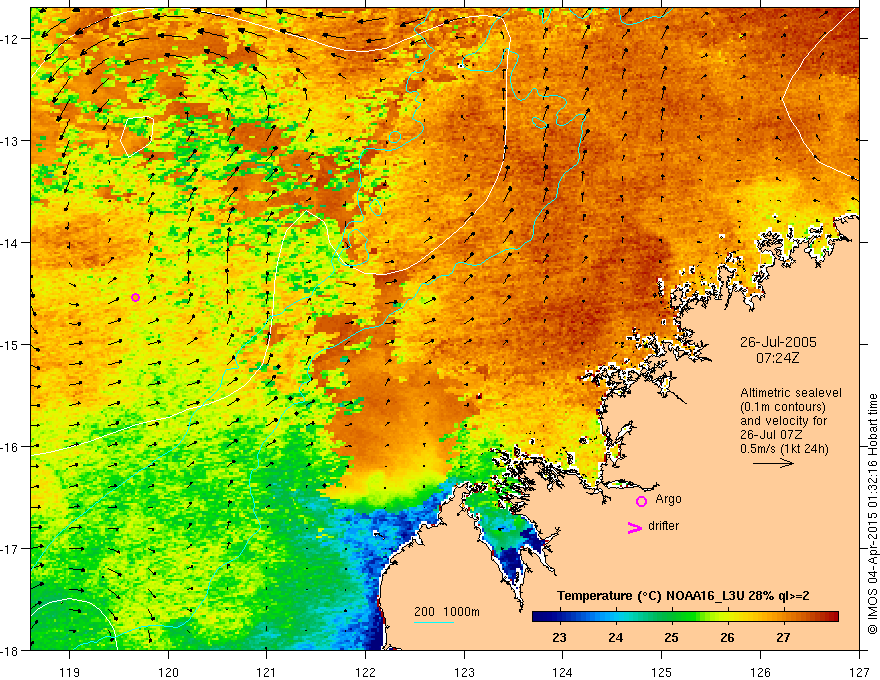This screenshot has width=880, height=680.
Task: Click the latitude axis label '-12'
Action: pos(10,39)
